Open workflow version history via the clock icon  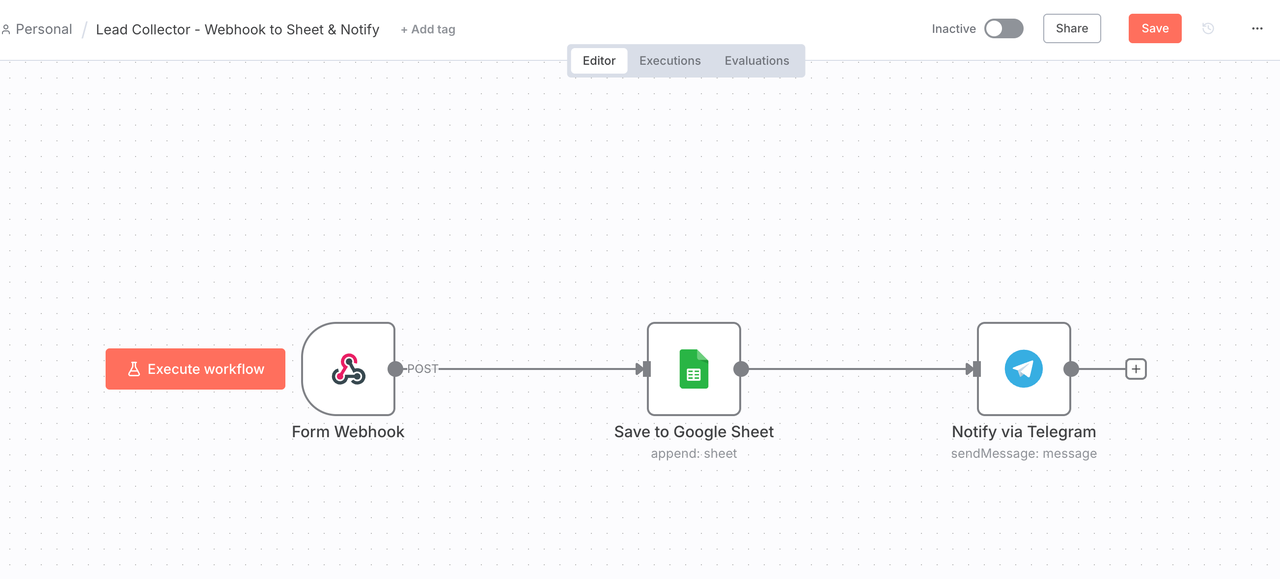pos(1208,29)
